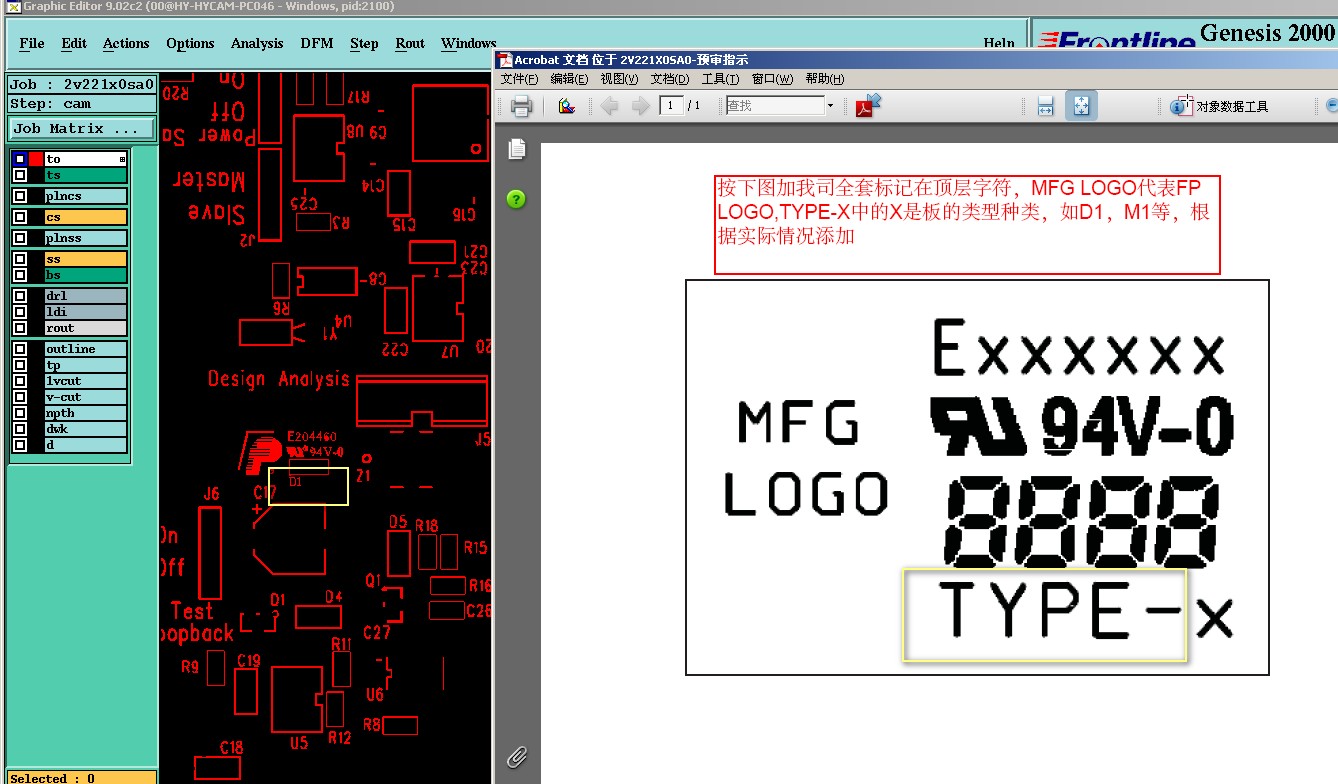Toggle display checkbox for layer outline

click(x=20, y=349)
